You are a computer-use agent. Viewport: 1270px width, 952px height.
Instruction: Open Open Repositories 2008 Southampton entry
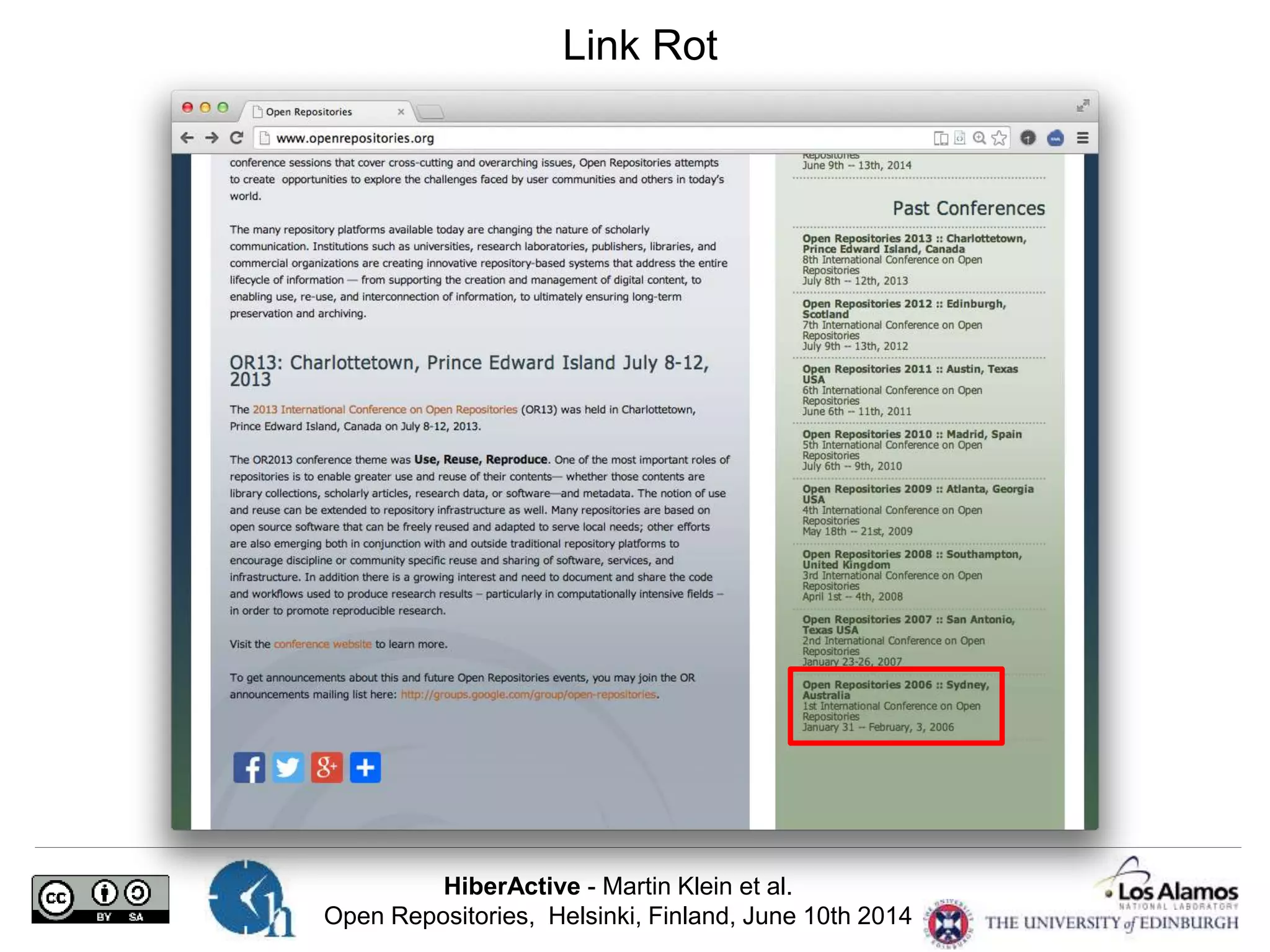pos(912,575)
